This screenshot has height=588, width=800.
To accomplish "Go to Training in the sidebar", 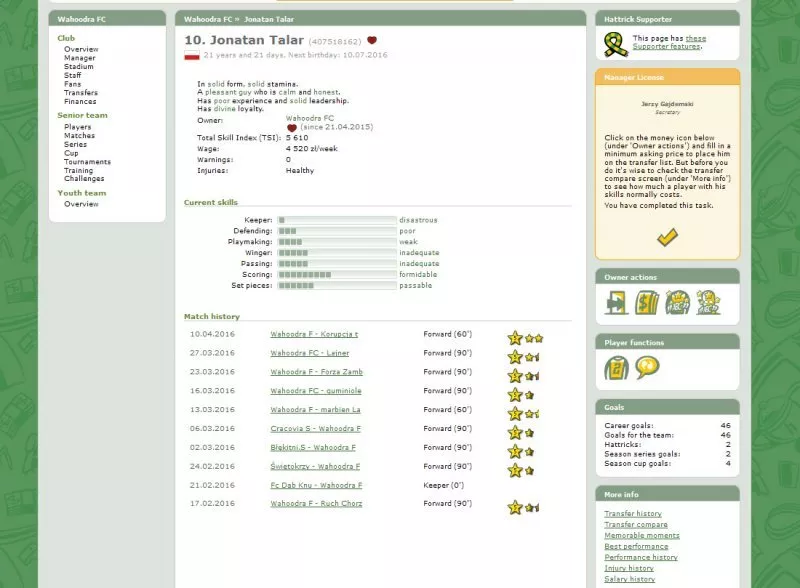I will [x=79, y=170].
